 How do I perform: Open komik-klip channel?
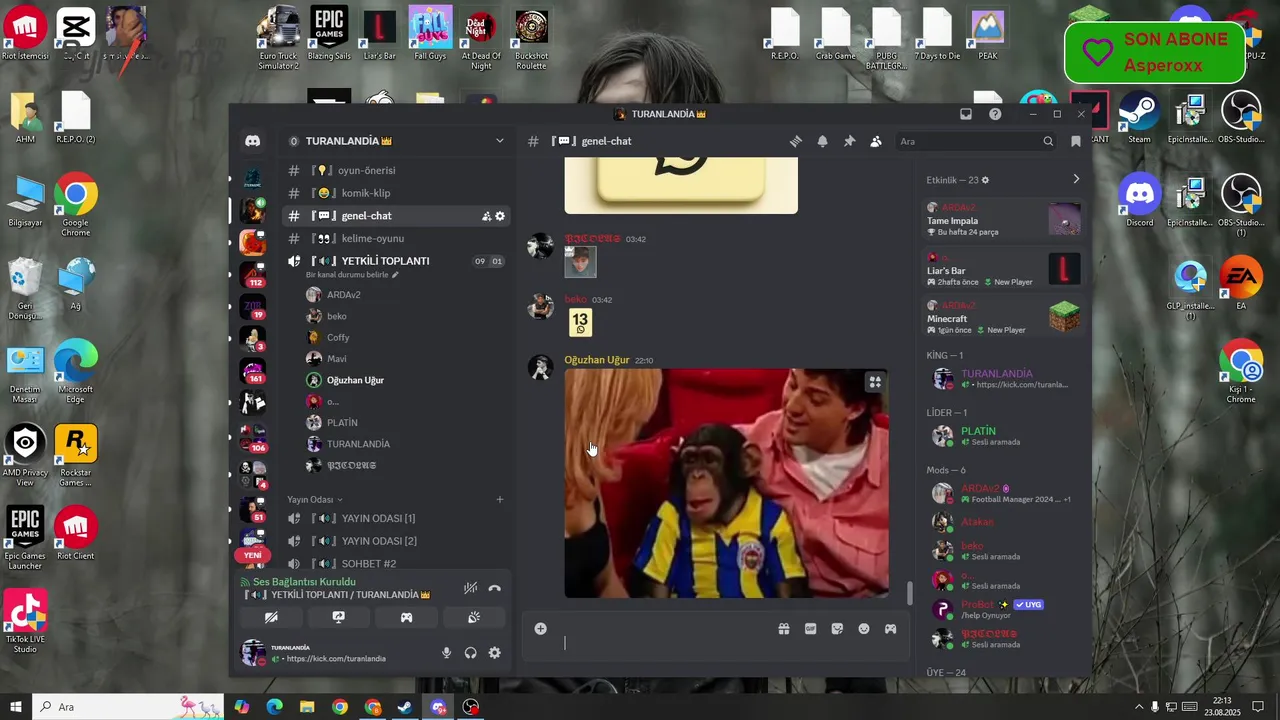[395, 193]
